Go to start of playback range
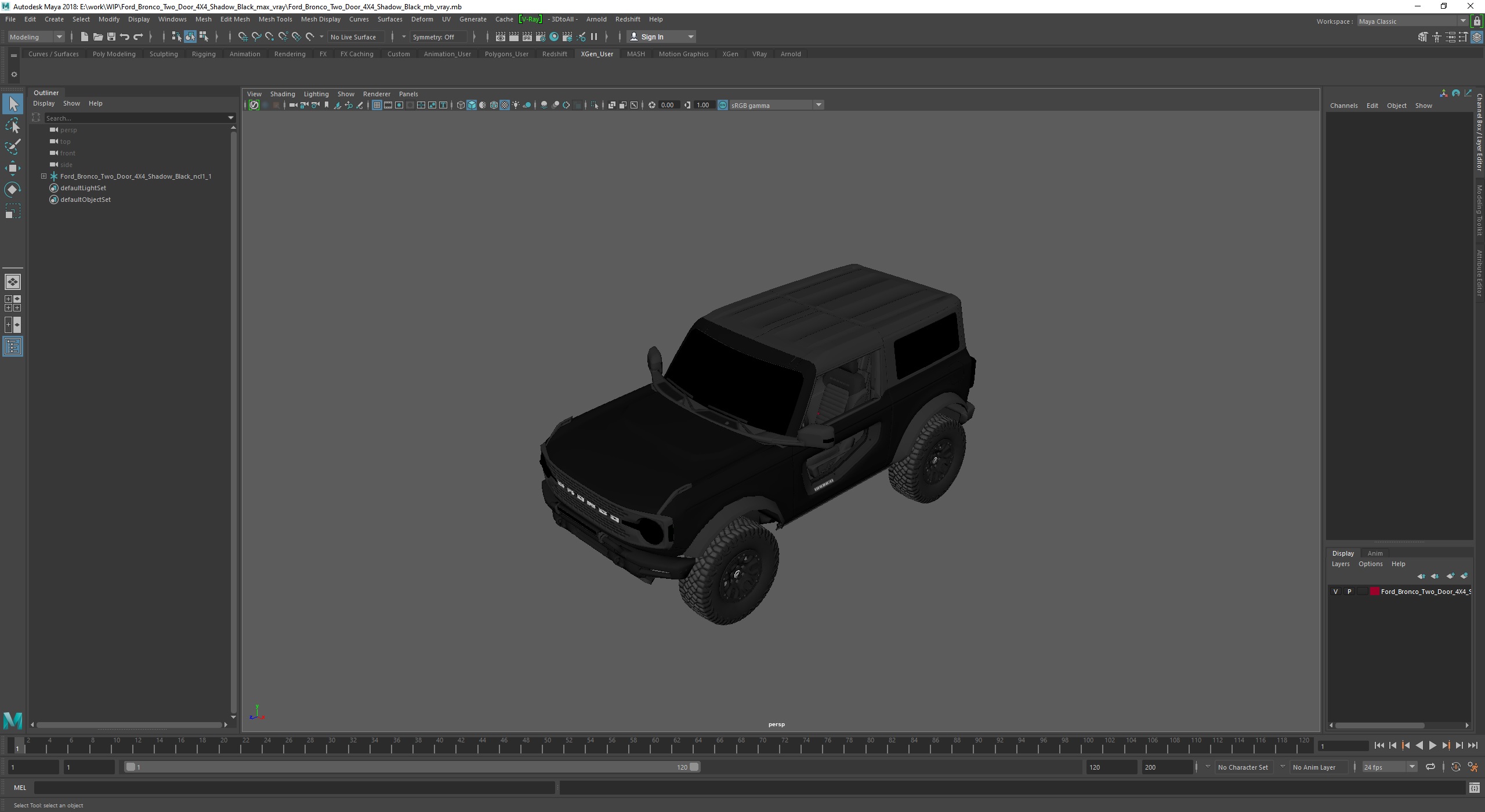This screenshot has height=812, width=1485. [1379, 746]
